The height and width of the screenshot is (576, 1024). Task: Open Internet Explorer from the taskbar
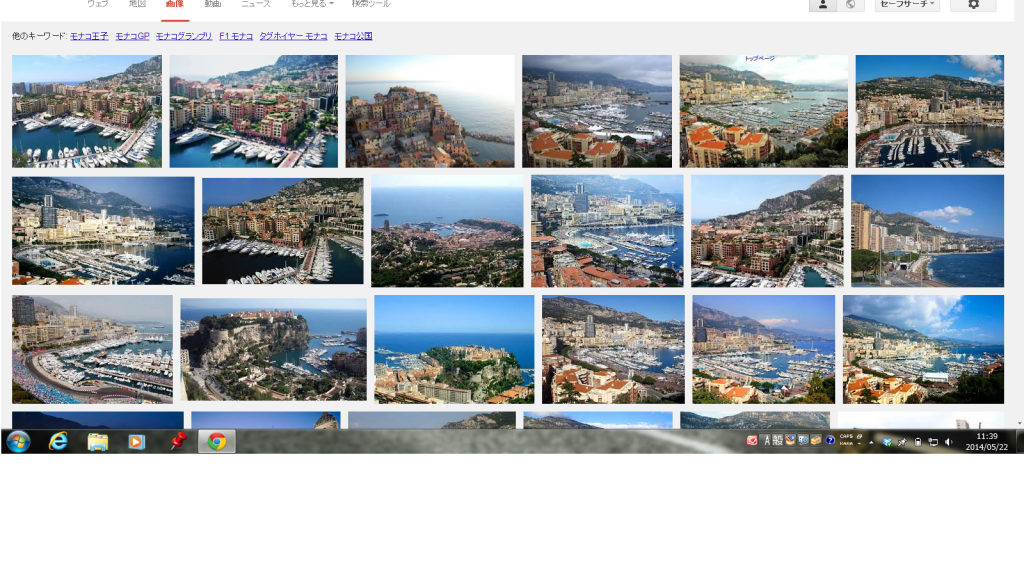(60, 441)
